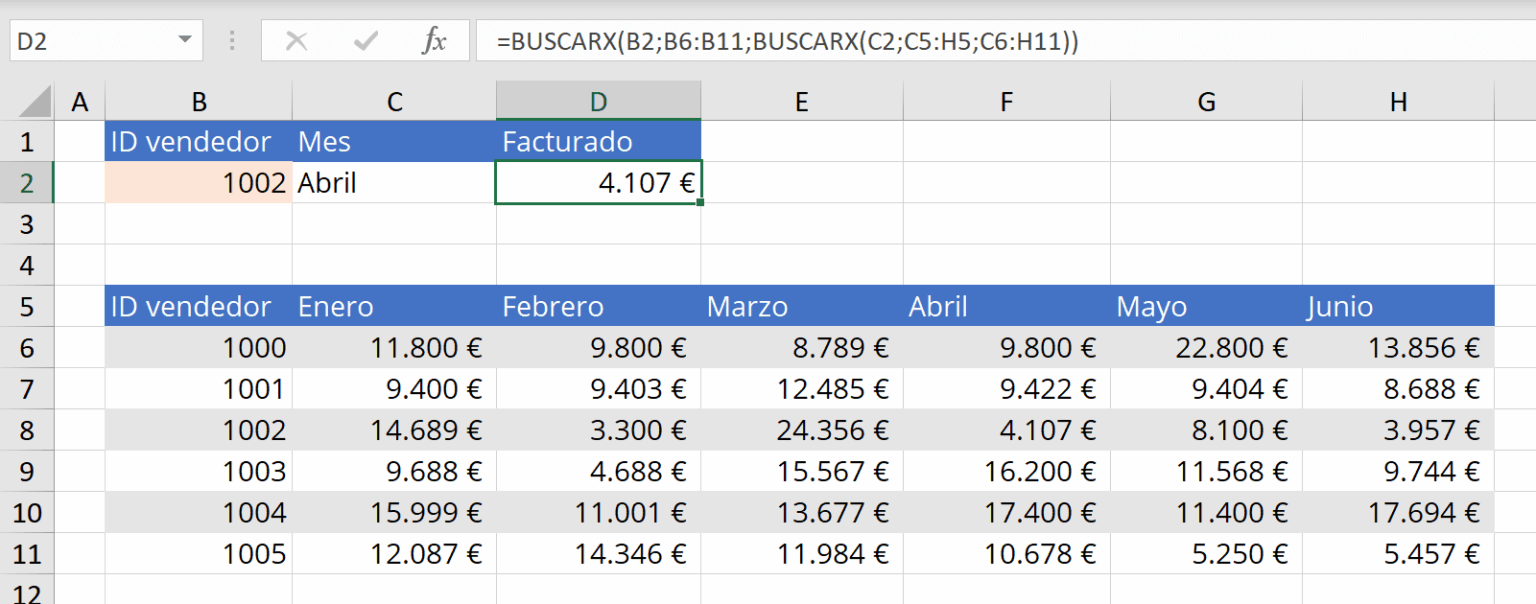Select cell D2 showing 4.107 €

point(598,183)
